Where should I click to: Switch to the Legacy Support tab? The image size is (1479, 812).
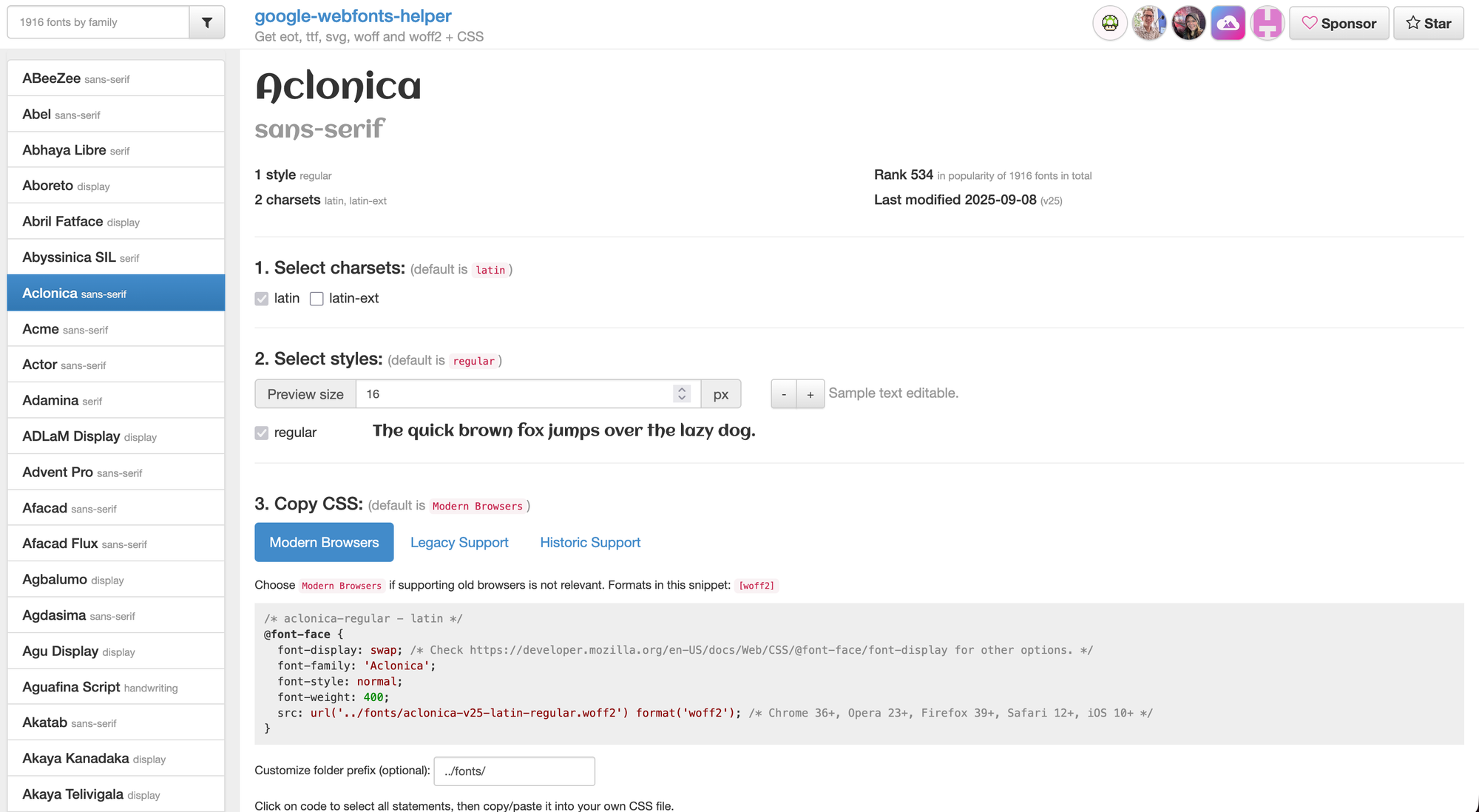click(x=459, y=542)
